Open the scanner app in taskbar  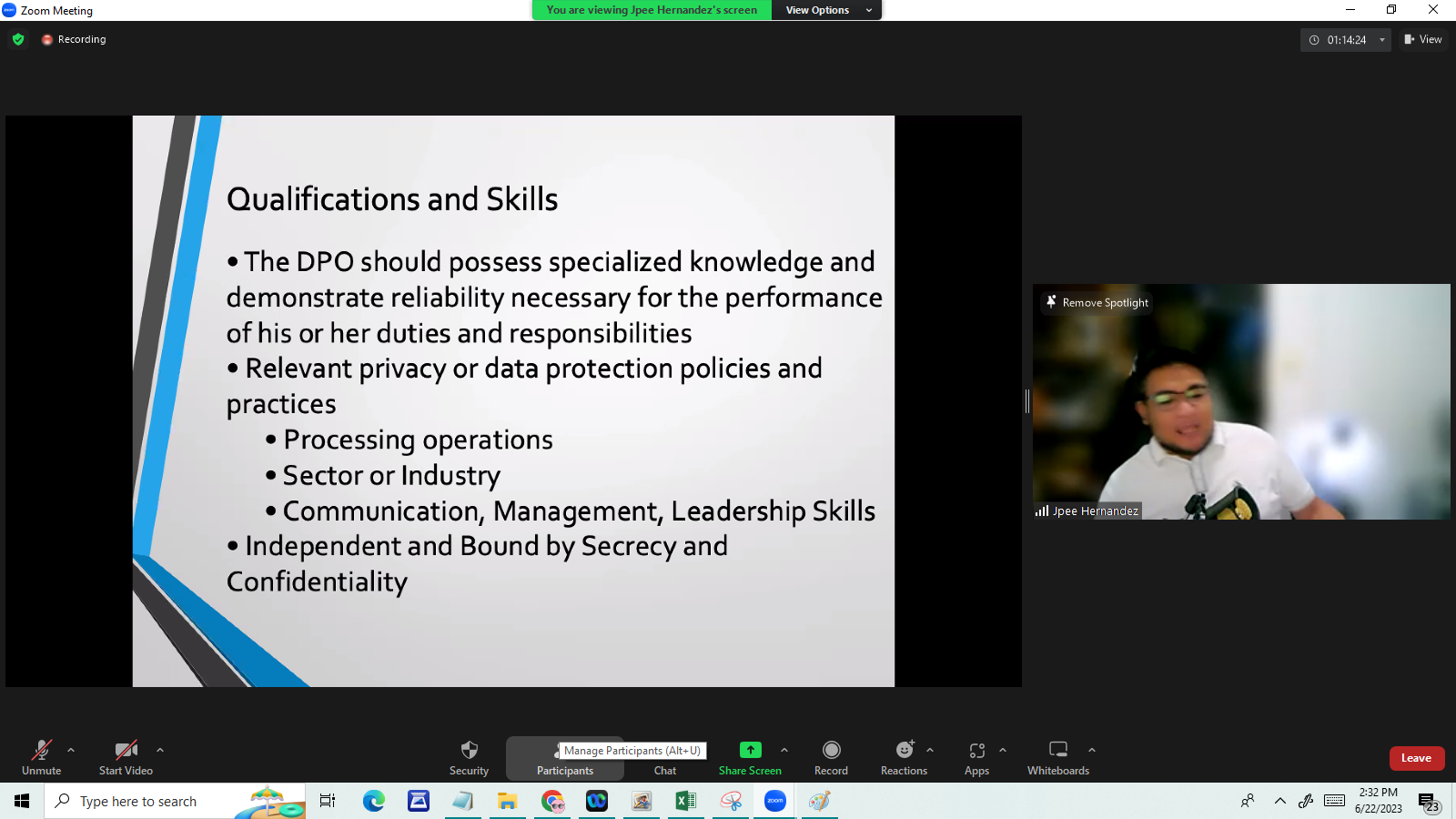[419, 801]
